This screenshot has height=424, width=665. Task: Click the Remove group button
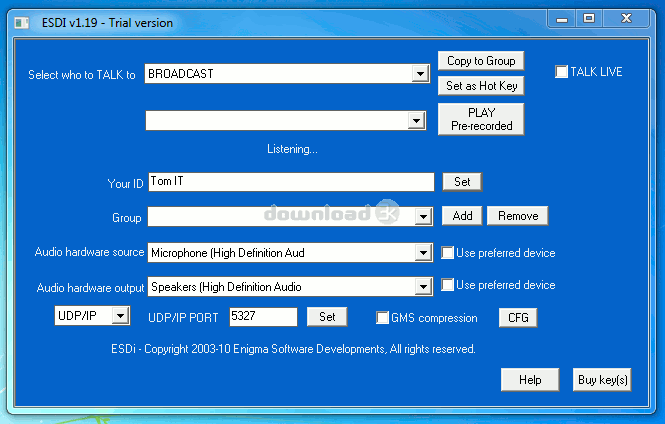517,216
